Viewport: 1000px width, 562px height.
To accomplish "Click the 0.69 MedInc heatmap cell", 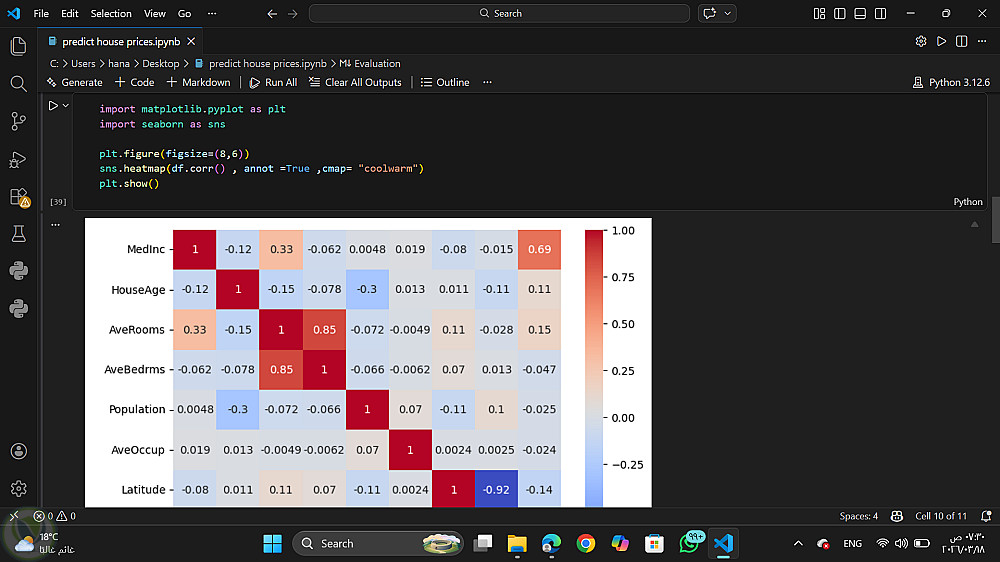I will point(540,249).
